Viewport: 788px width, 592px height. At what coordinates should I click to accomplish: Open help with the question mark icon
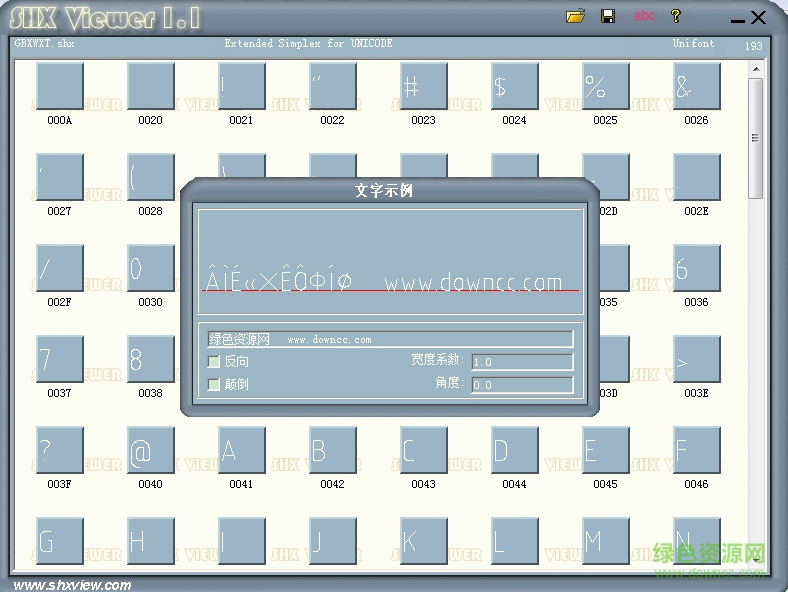(676, 16)
